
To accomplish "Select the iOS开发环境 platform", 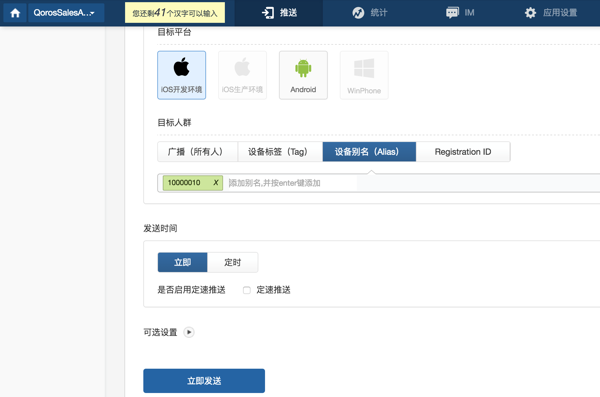I will pos(181,75).
